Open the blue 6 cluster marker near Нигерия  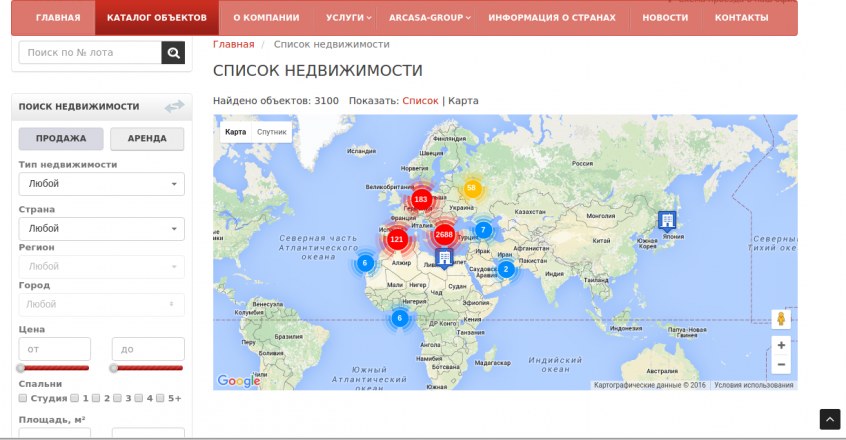tap(400, 318)
